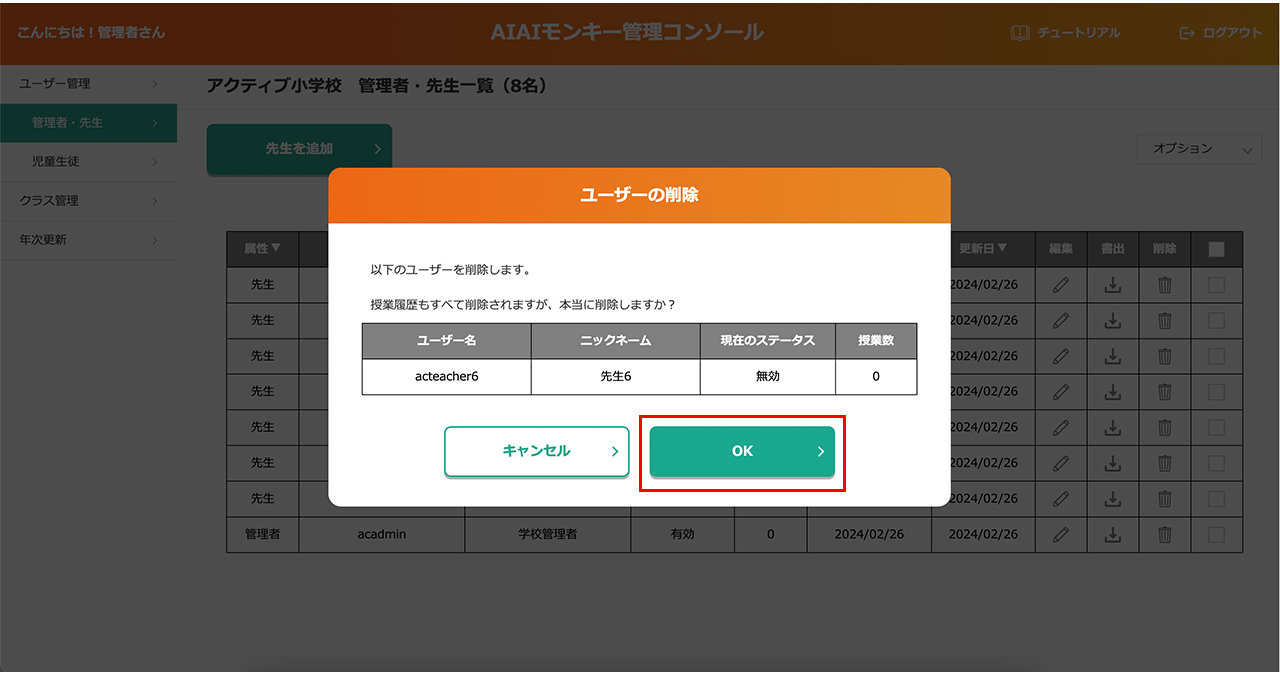This screenshot has width=1280, height=675.
Task: Click the download export icon in acadmin row
Action: (x=1112, y=535)
